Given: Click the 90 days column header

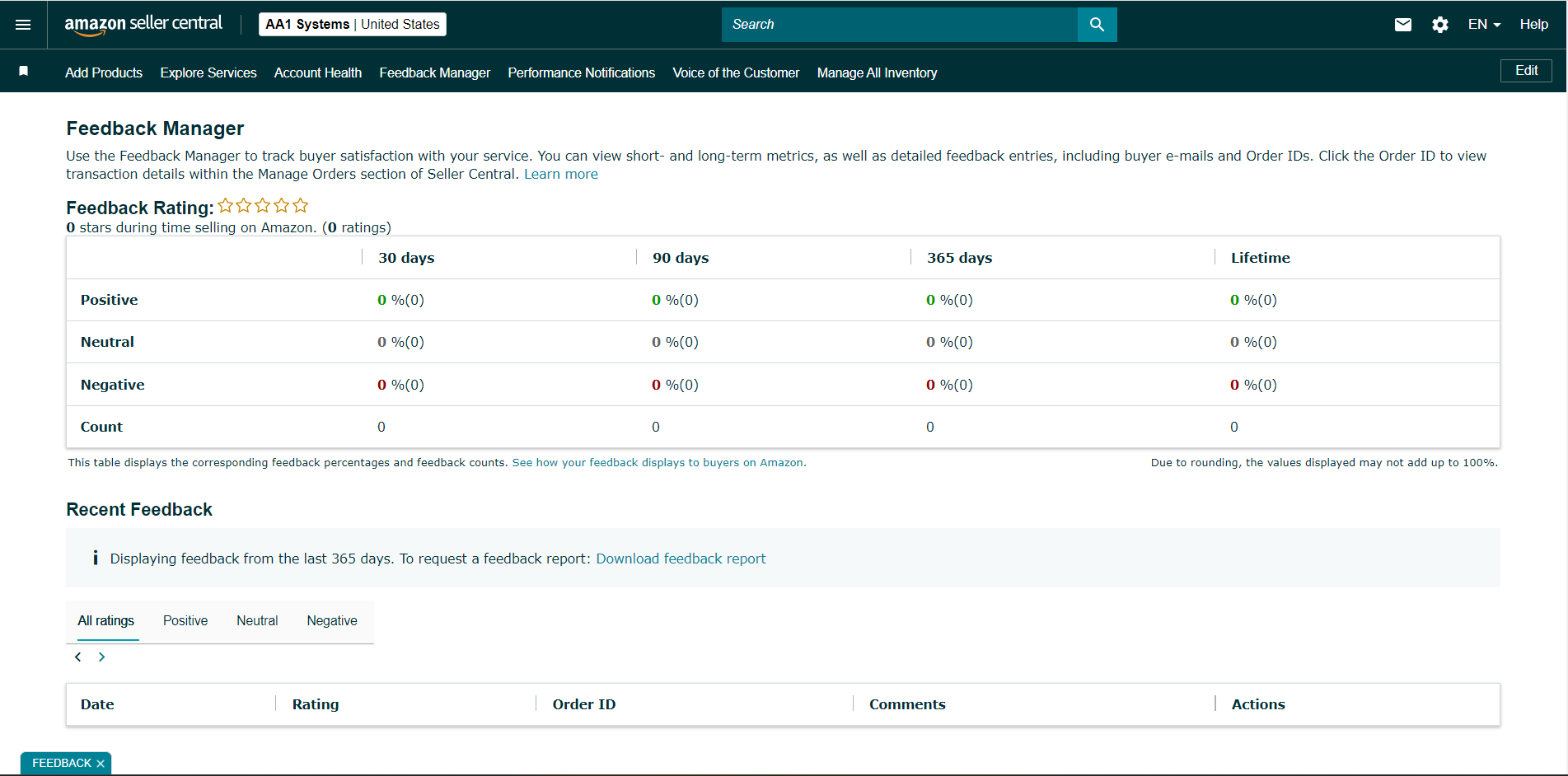Looking at the screenshot, I should 681,258.
